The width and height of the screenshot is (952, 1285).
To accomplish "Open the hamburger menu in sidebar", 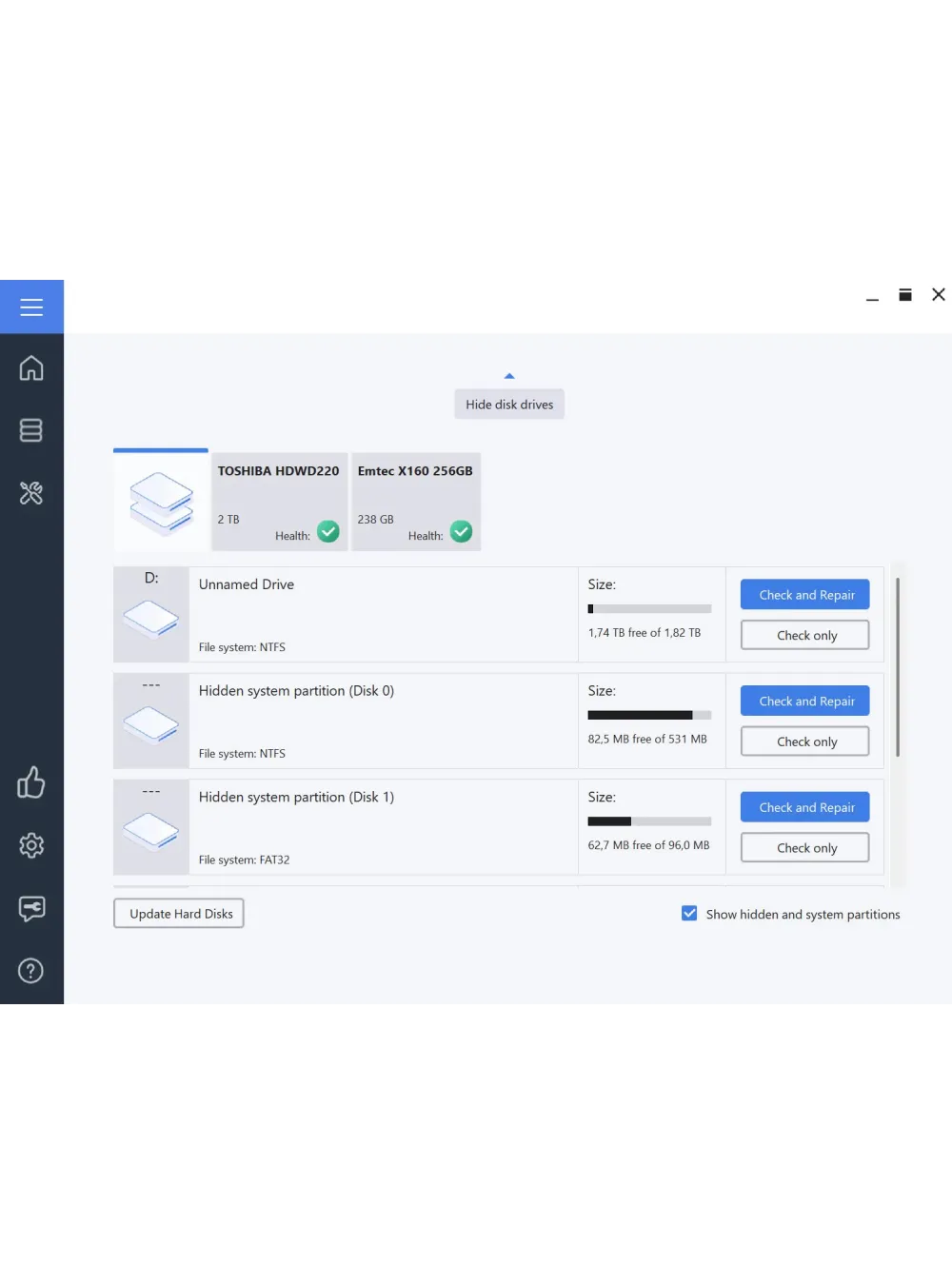I will (31, 307).
